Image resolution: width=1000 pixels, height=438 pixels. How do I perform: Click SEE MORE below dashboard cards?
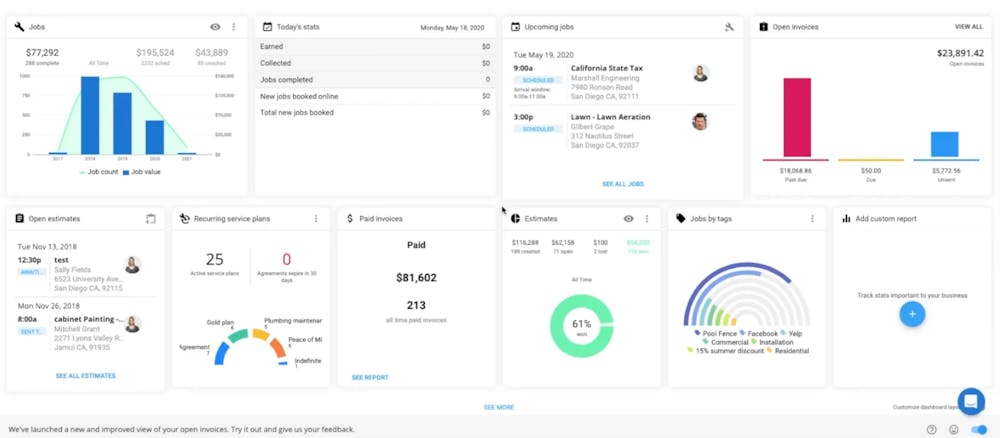pyautogui.click(x=499, y=407)
